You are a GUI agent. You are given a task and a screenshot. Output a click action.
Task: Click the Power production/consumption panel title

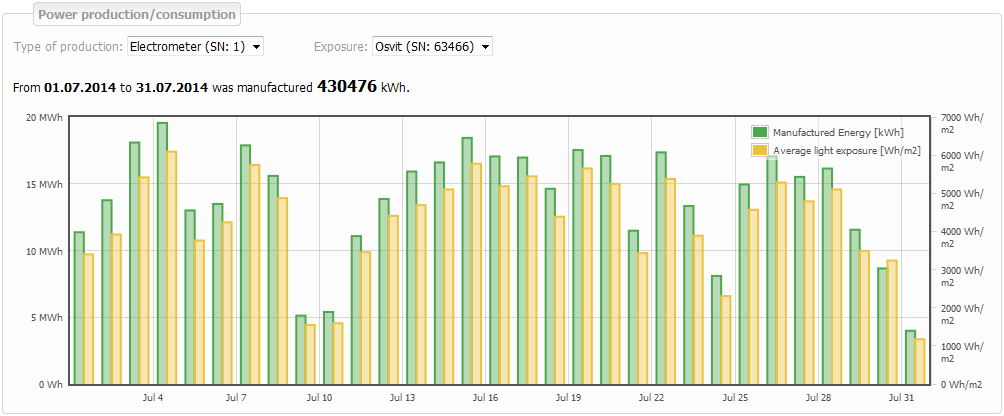[x=136, y=15]
